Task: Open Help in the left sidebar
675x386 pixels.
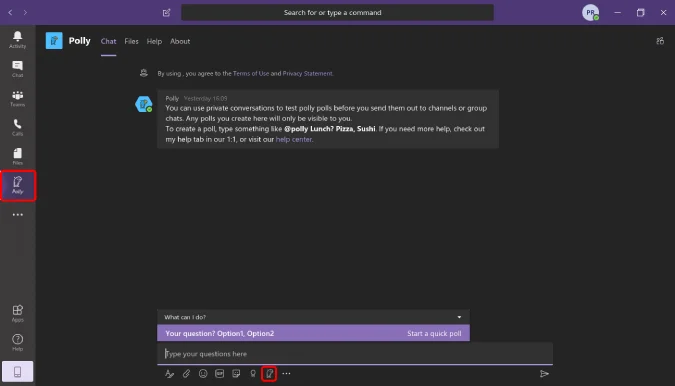Action: coord(17,343)
